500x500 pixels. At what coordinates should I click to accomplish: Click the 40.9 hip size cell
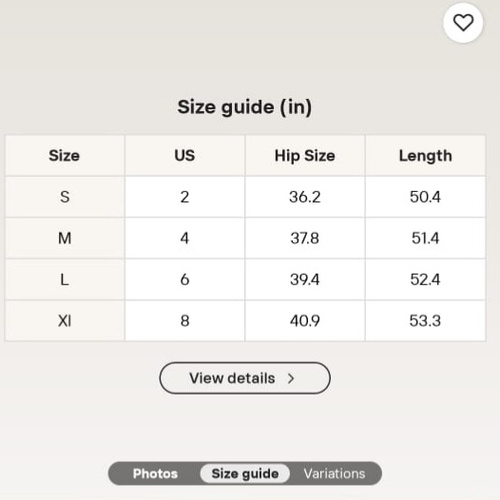coord(305,321)
